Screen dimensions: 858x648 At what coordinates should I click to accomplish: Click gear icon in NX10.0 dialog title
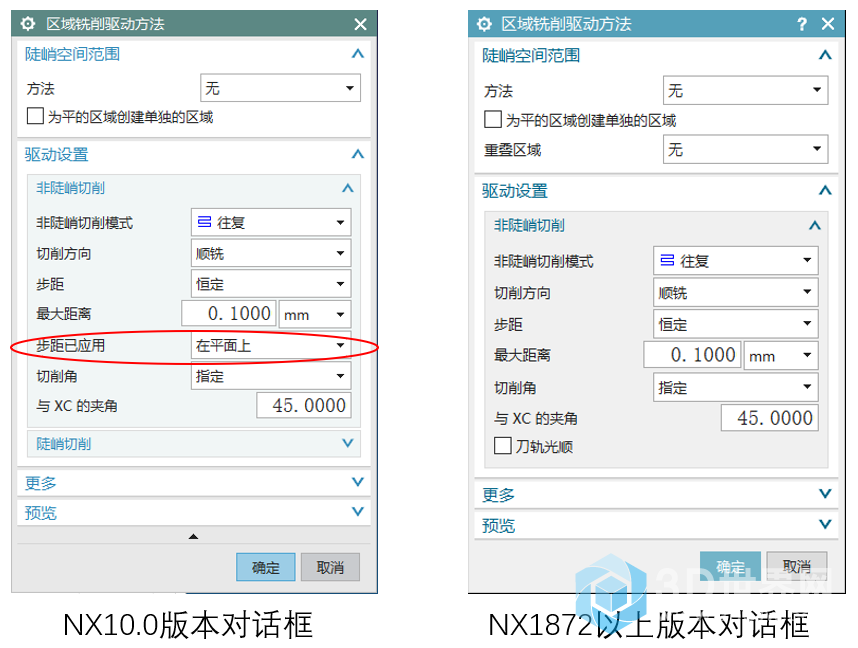(27, 24)
